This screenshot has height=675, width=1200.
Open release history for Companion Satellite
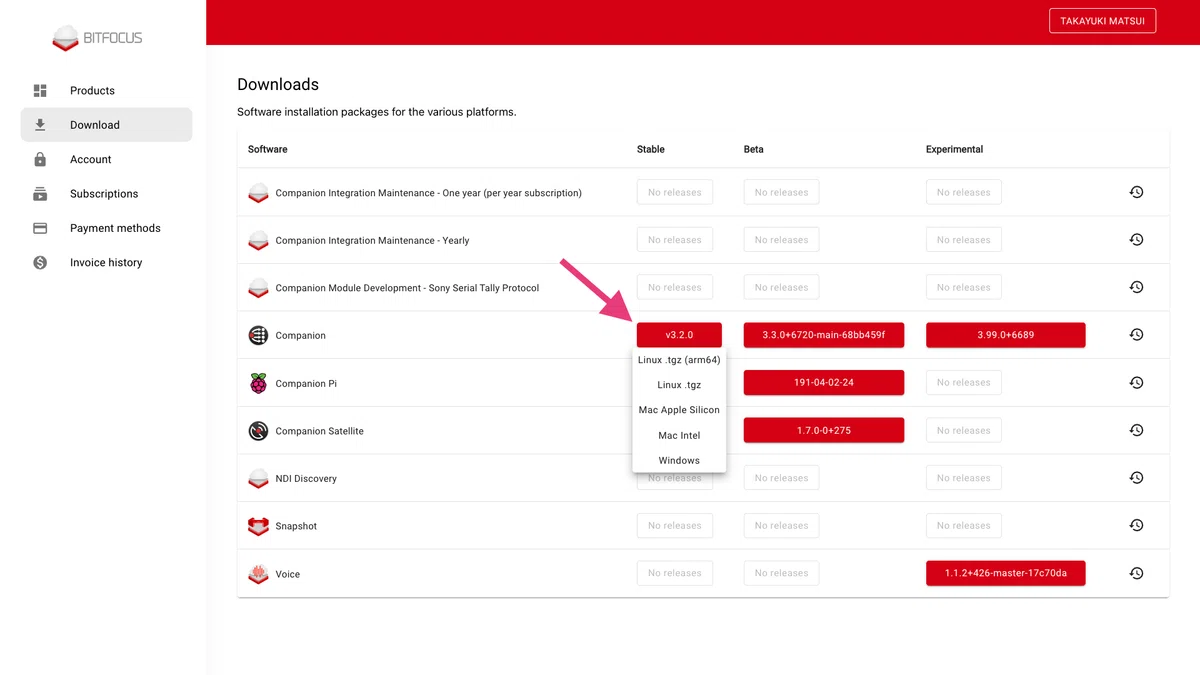(1136, 431)
